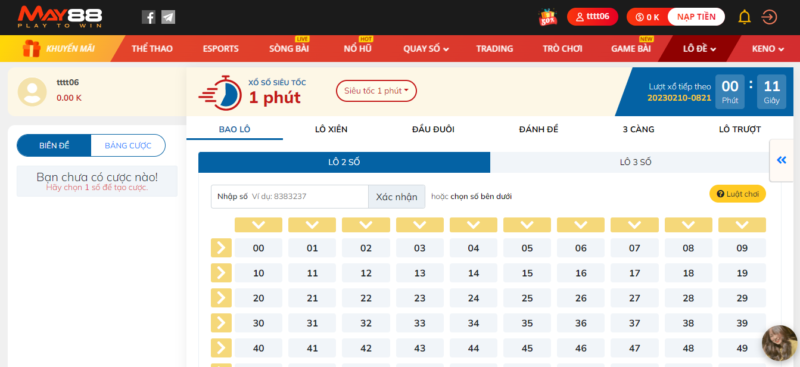Open the support chat avatar
Image resolution: width=800 pixels, height=367 pixels.
coord(779,343)
